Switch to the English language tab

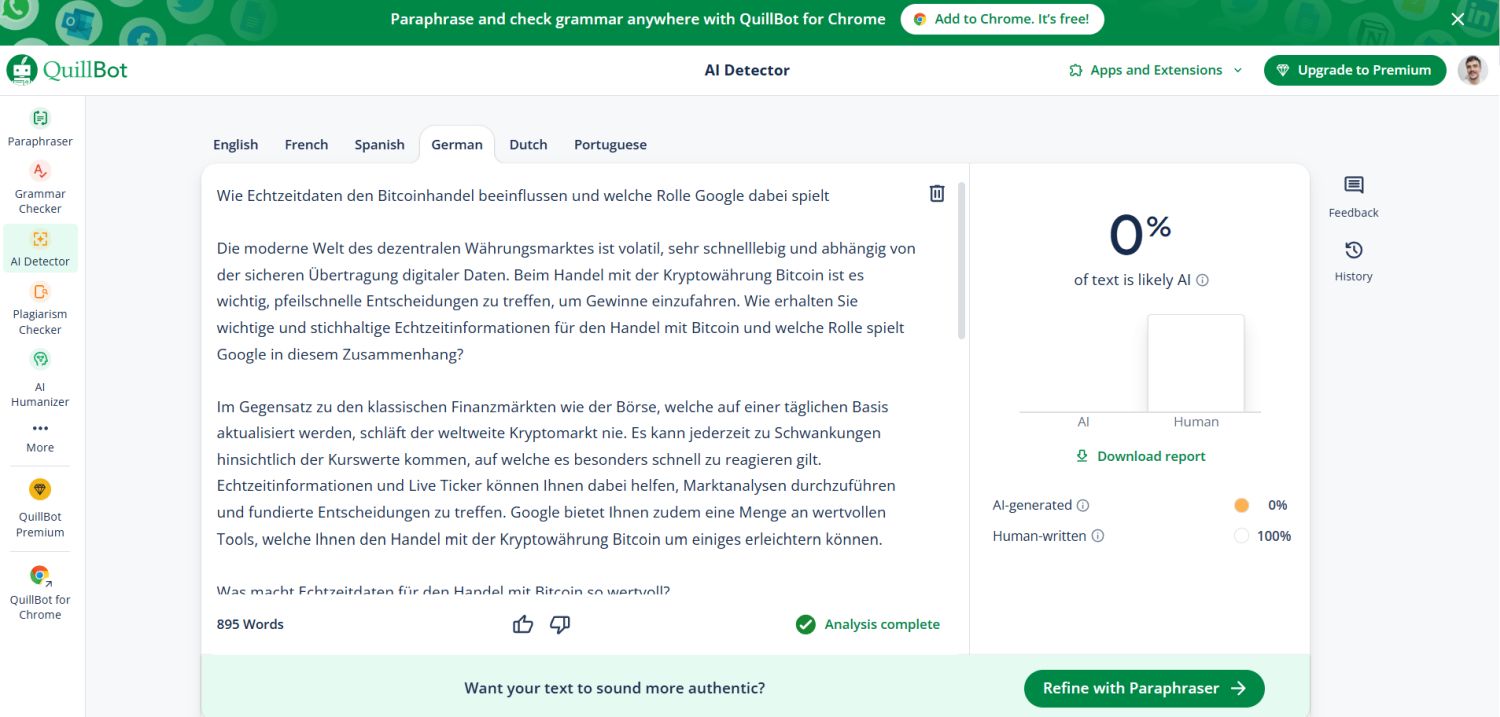235,145
